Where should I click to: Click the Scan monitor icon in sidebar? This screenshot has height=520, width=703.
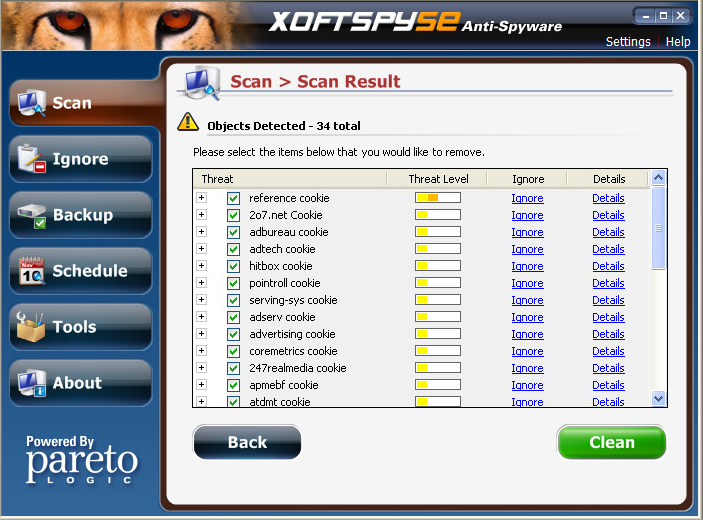point(31,103)
